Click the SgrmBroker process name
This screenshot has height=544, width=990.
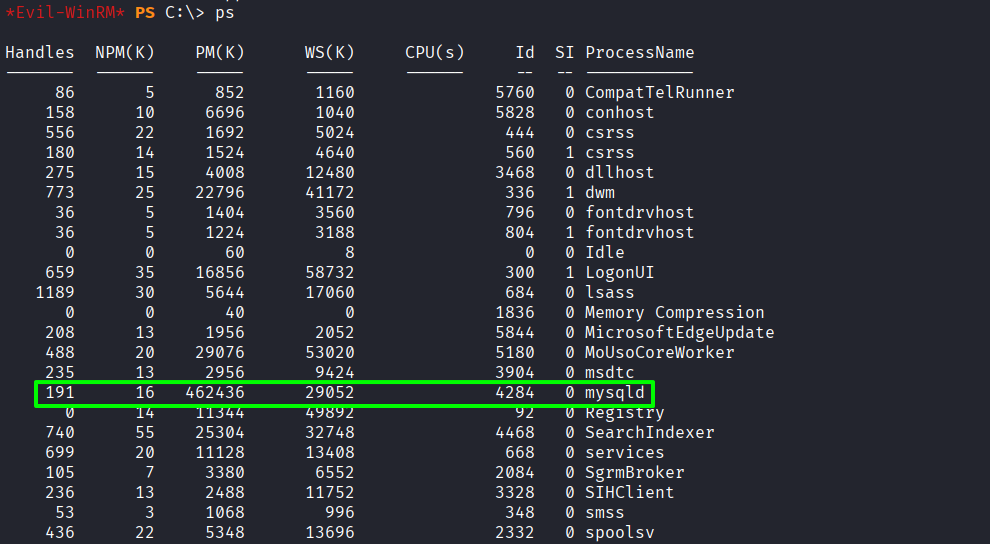click(634, 473)
